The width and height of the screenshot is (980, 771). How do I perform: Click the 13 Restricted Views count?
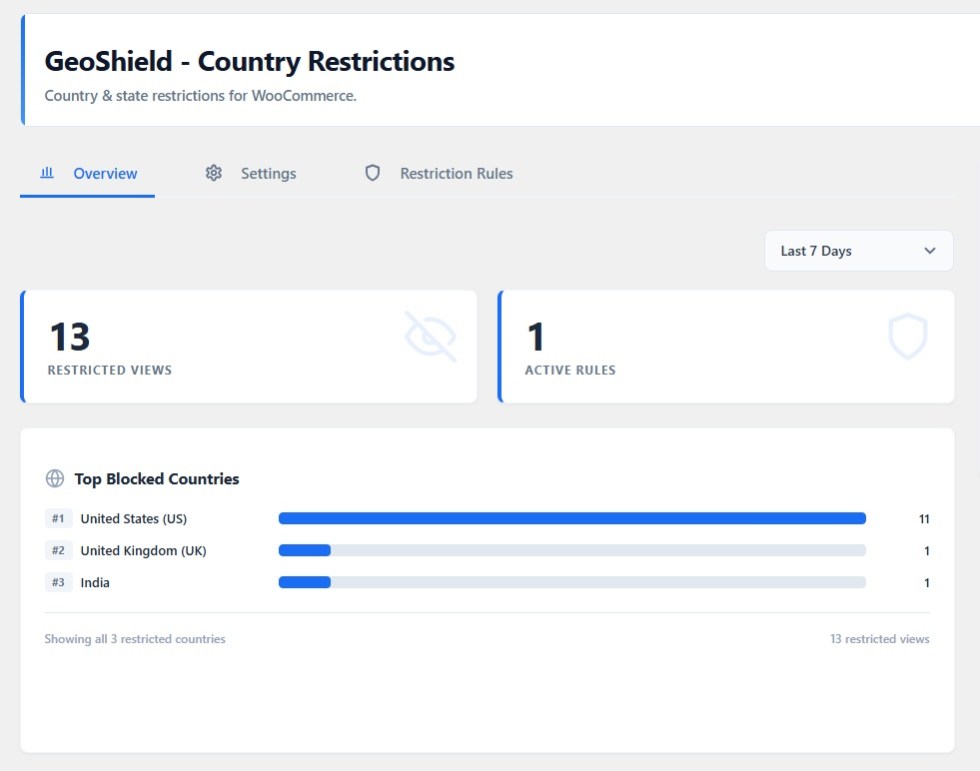[x=70, y=337]
